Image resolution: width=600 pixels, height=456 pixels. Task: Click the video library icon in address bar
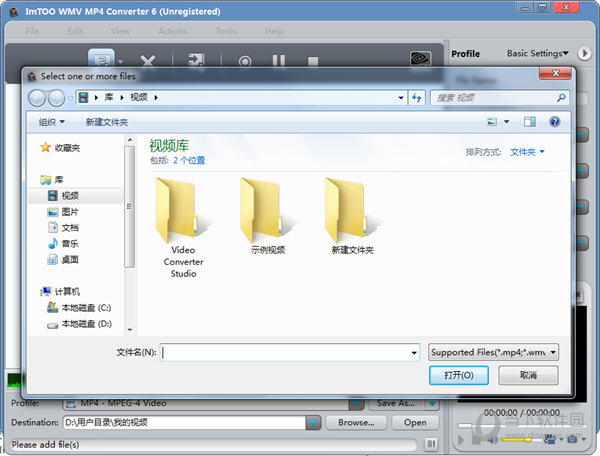click(x=83, y=98)
